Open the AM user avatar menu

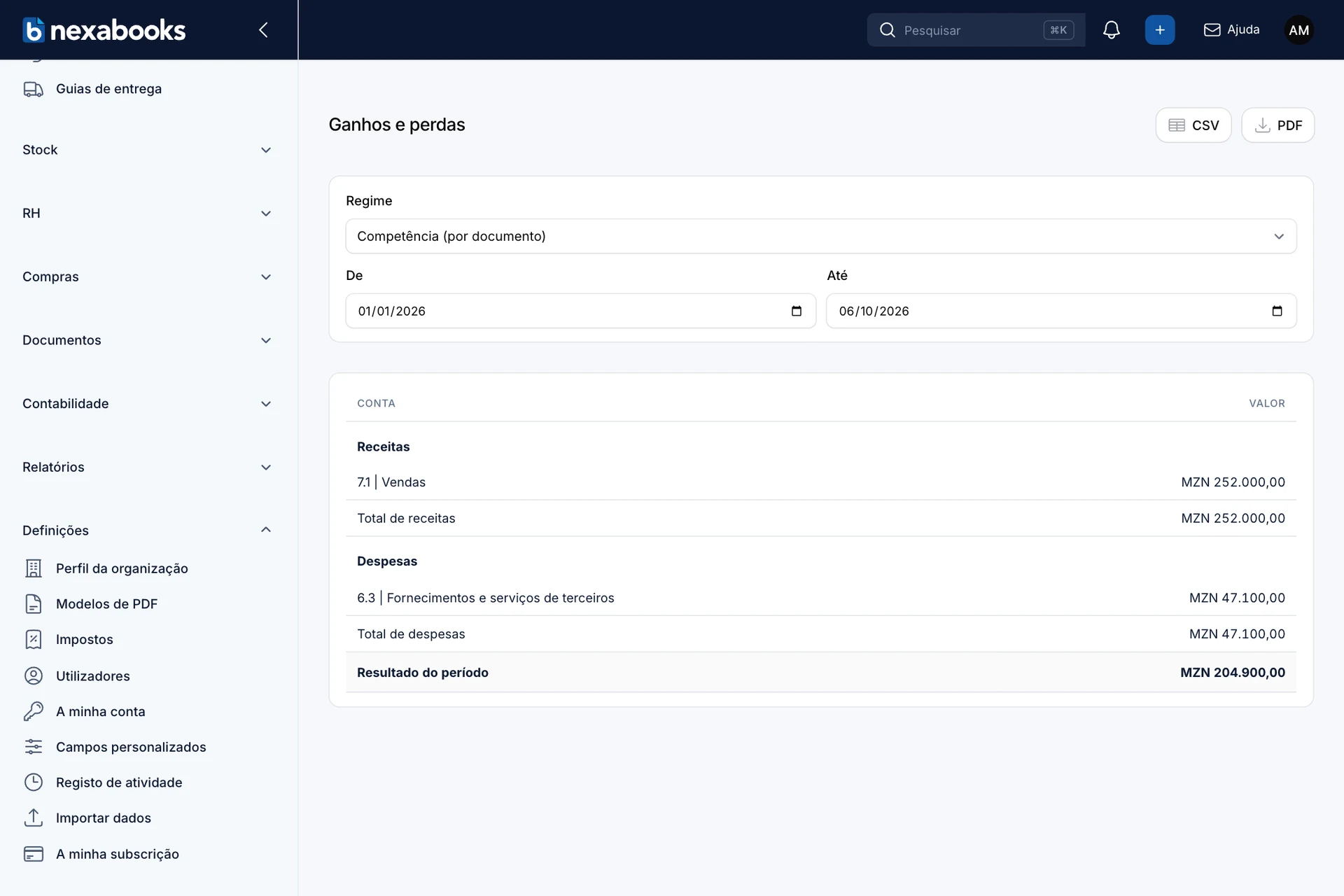[1298, 30]
